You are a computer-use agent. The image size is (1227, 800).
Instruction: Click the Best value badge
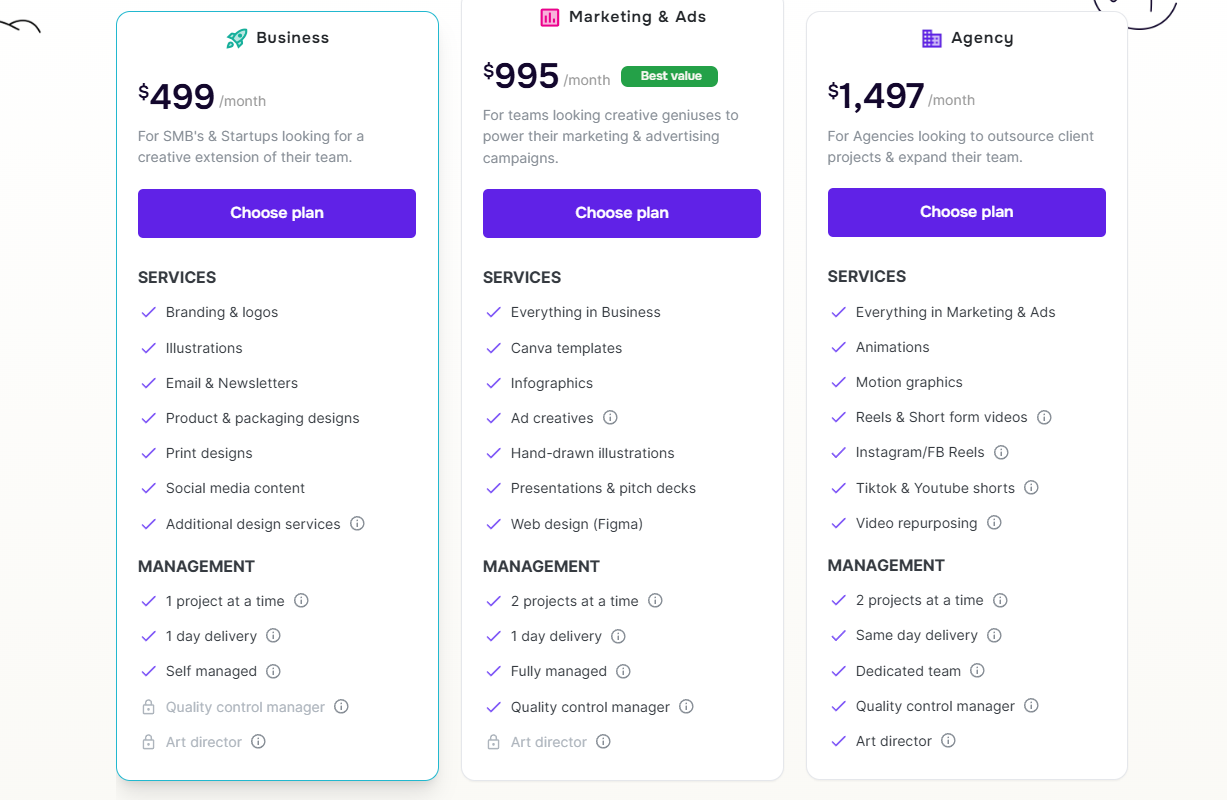(669, 76)
